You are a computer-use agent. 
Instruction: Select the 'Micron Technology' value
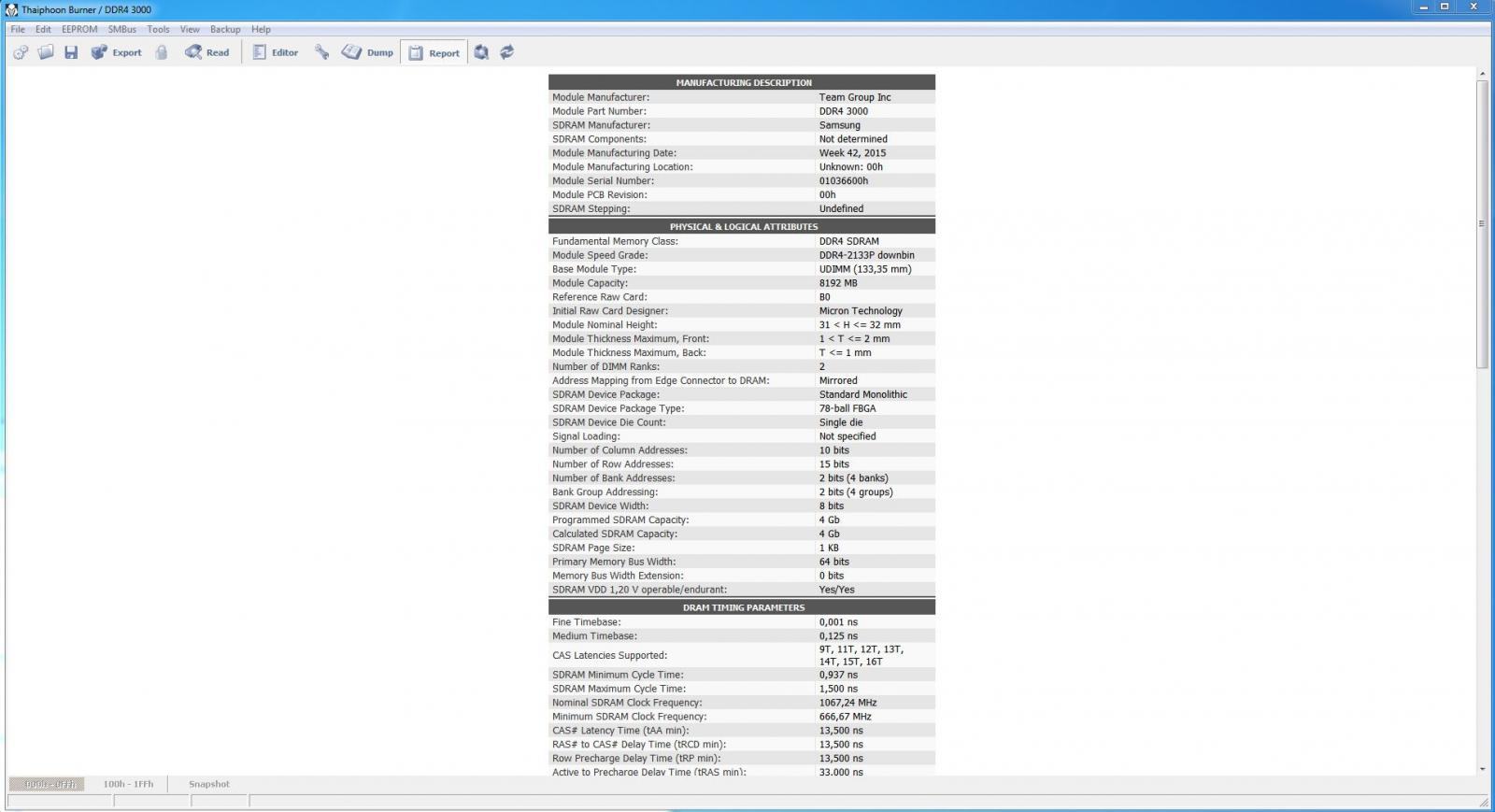861,311
